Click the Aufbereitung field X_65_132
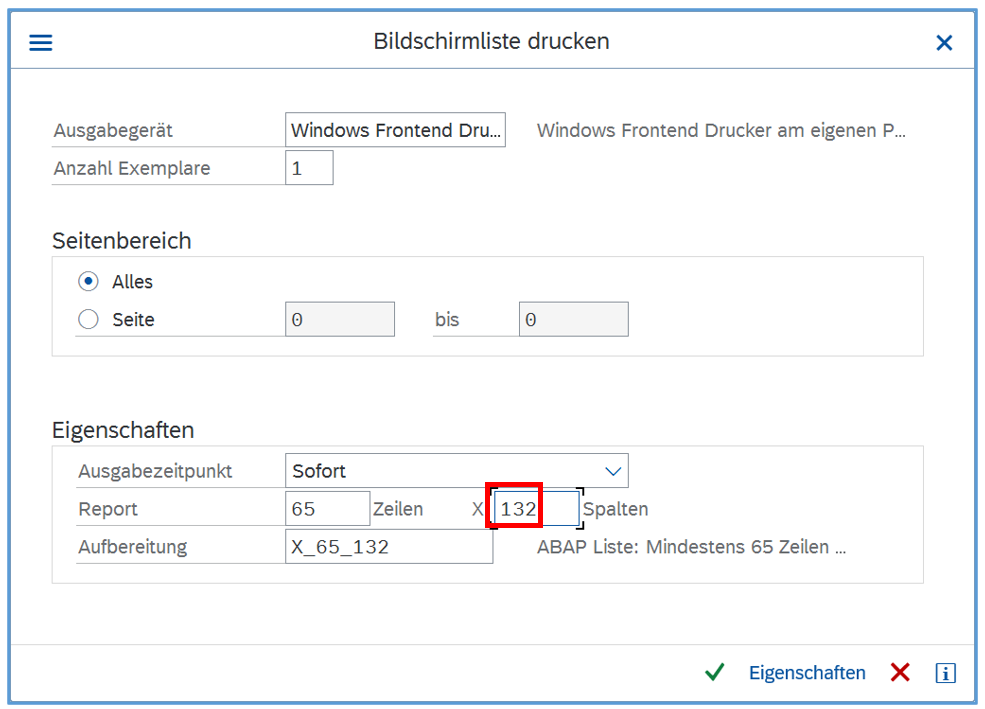The width and height of the screenshot is (985, 709). point(388,547)
